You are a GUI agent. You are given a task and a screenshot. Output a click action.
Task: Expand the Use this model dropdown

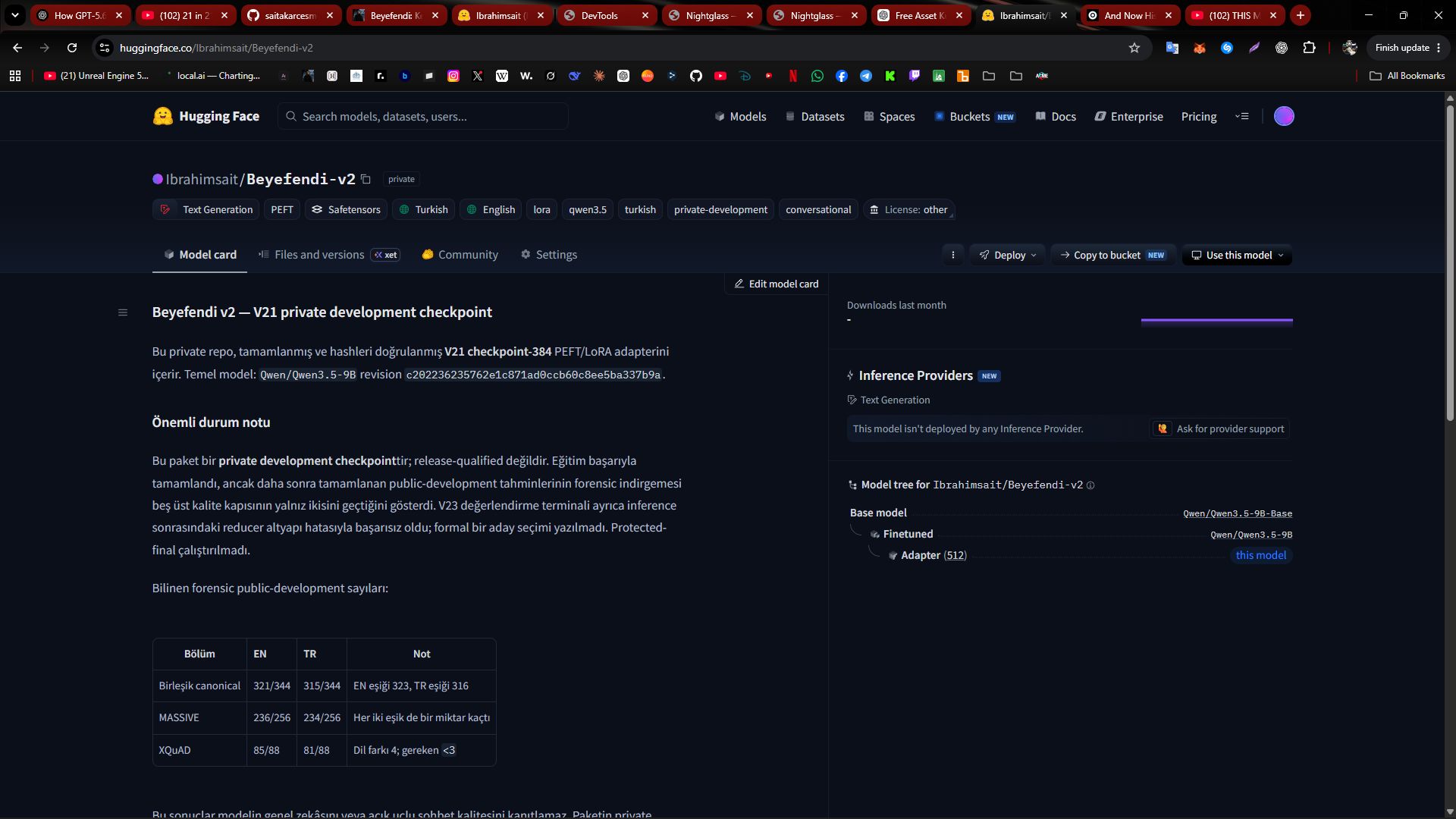(x=1237, y=256)
